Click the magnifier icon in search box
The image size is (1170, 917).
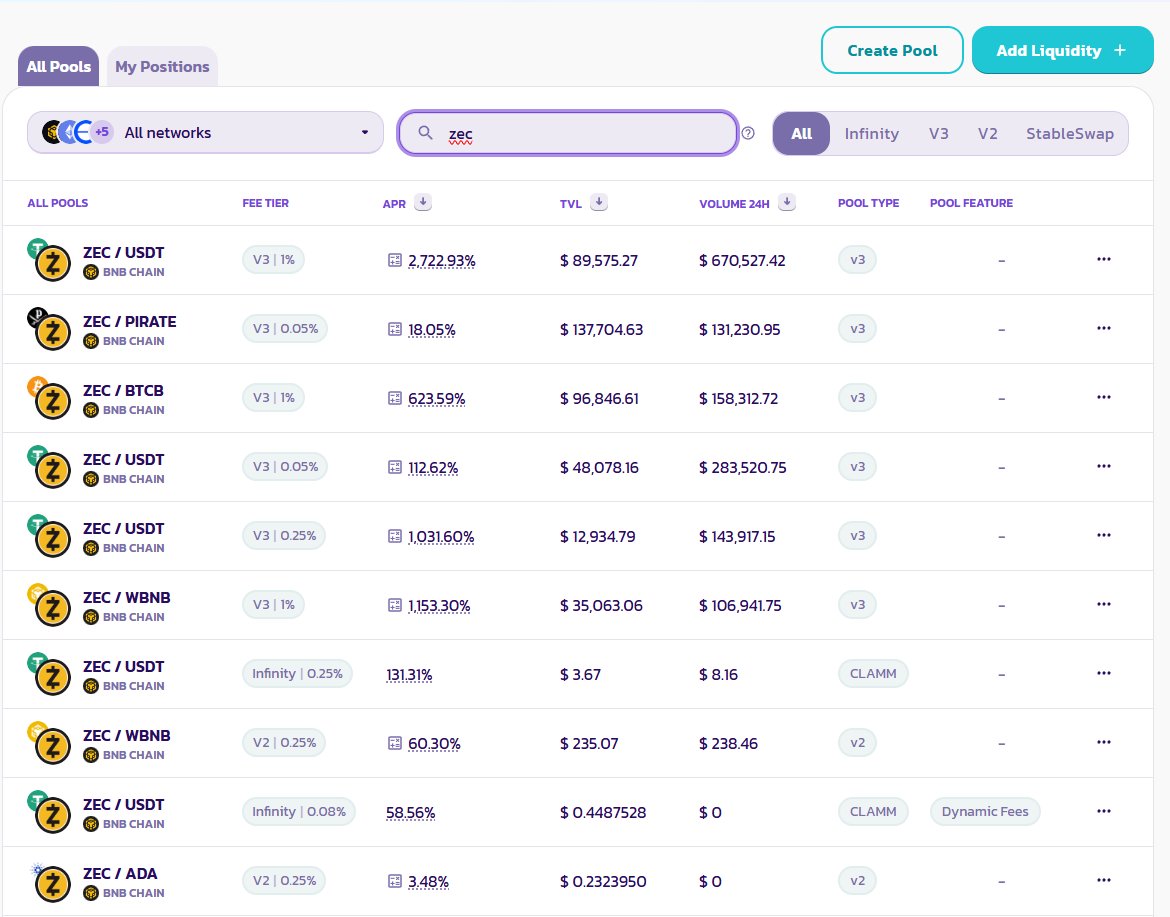pyautogui.click(x=425, y=133)
